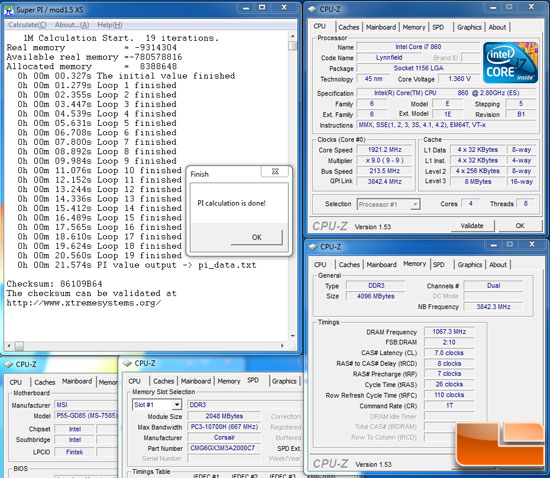The width and height of the screenshot is (550, 478).
Task: Click OK button in top CPU-Z window
Action: [x=520, y=226]
